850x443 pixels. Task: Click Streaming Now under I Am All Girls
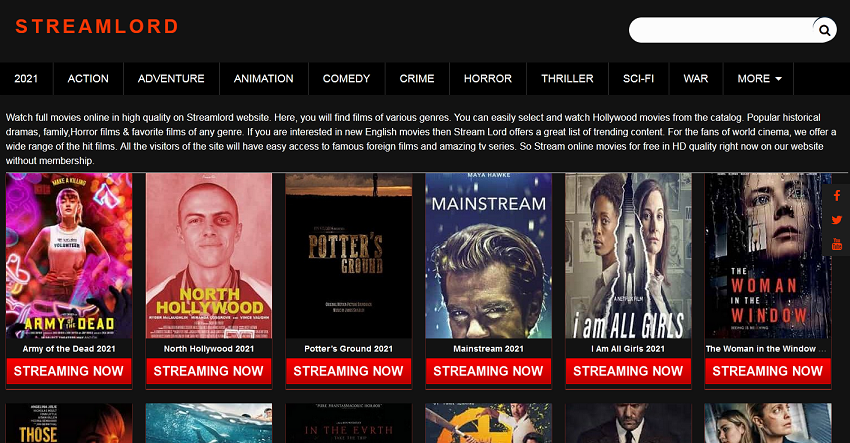pyautogui.click(x=628, y=371)
